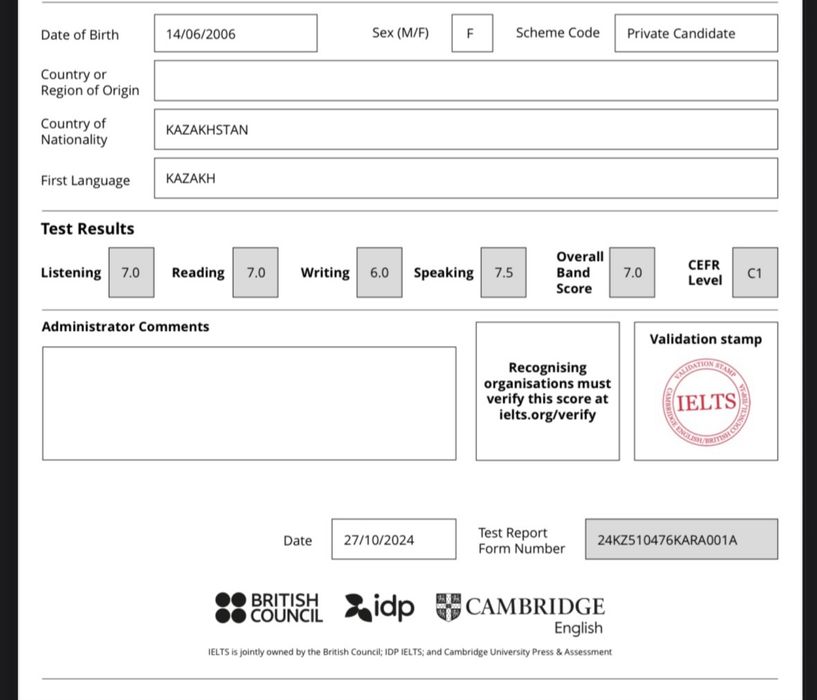The image size is (817, 700).
Task: Click the Sex (M/F) box
Action: (x=471, y=34)
